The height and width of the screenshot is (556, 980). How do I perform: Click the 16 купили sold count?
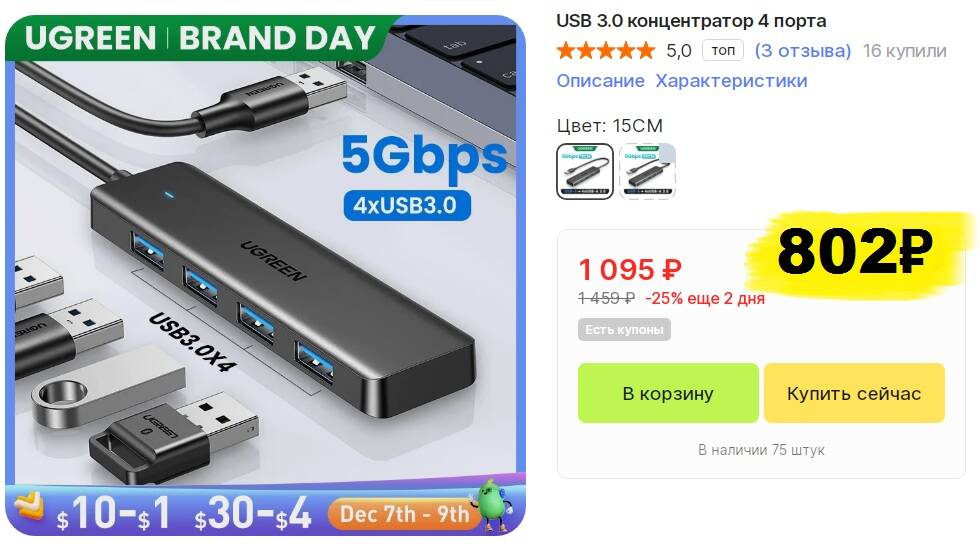click(904, 51)
